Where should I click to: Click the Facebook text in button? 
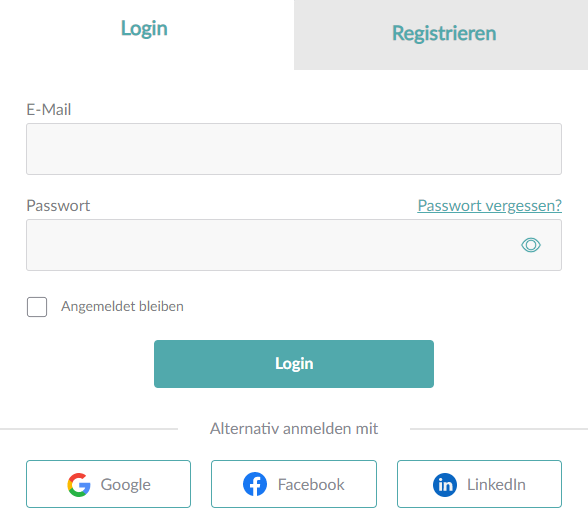pos(311,484)
